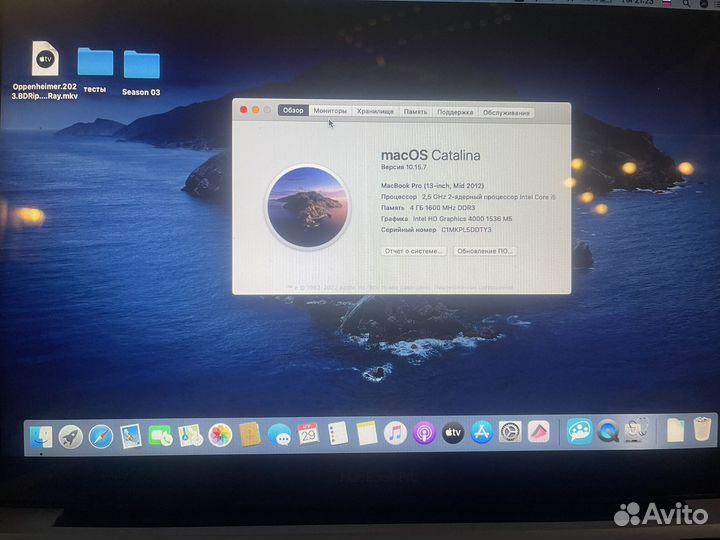Switch to the Обзор tab
This screenshot has height=540, width=720.
click(293, 110)
